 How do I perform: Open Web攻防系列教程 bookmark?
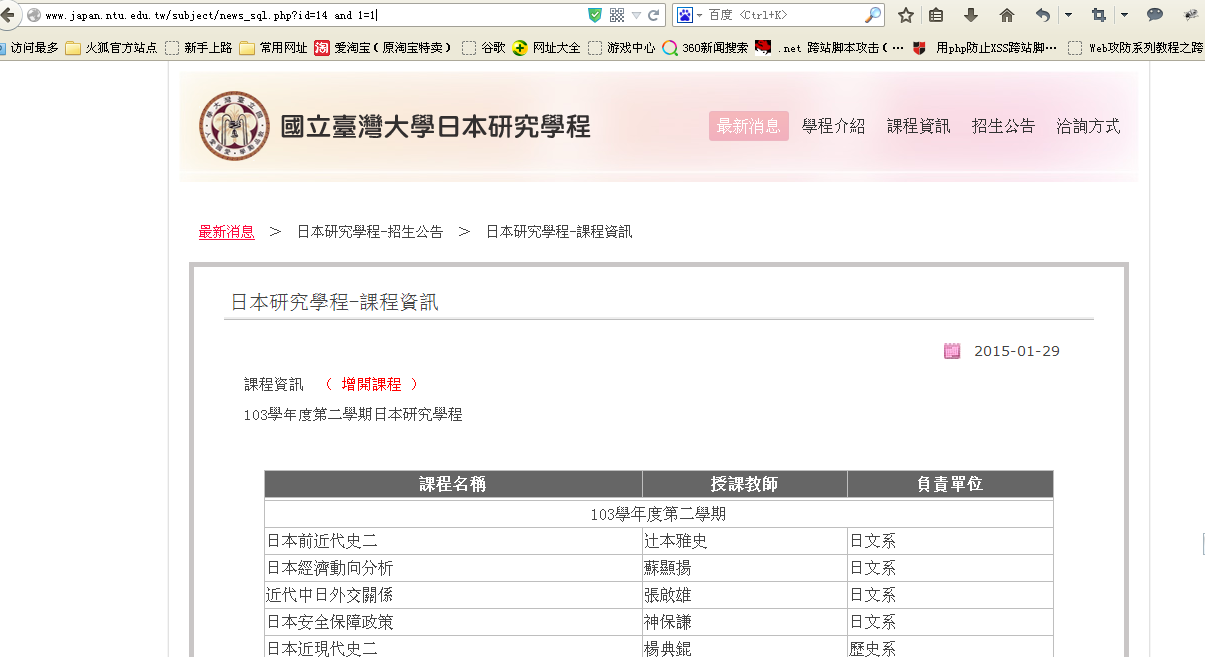click(1136, 47)
